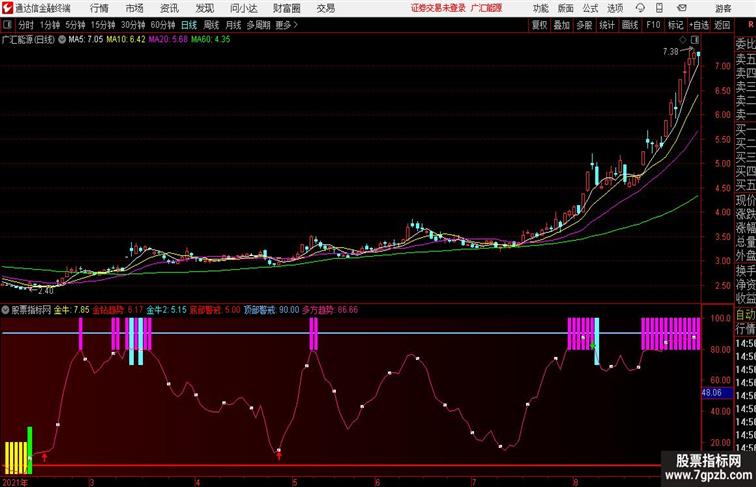This screenshot has width=756, height=487.
Task: Open the mail envelope icon
Action: (x=682, y=8)
